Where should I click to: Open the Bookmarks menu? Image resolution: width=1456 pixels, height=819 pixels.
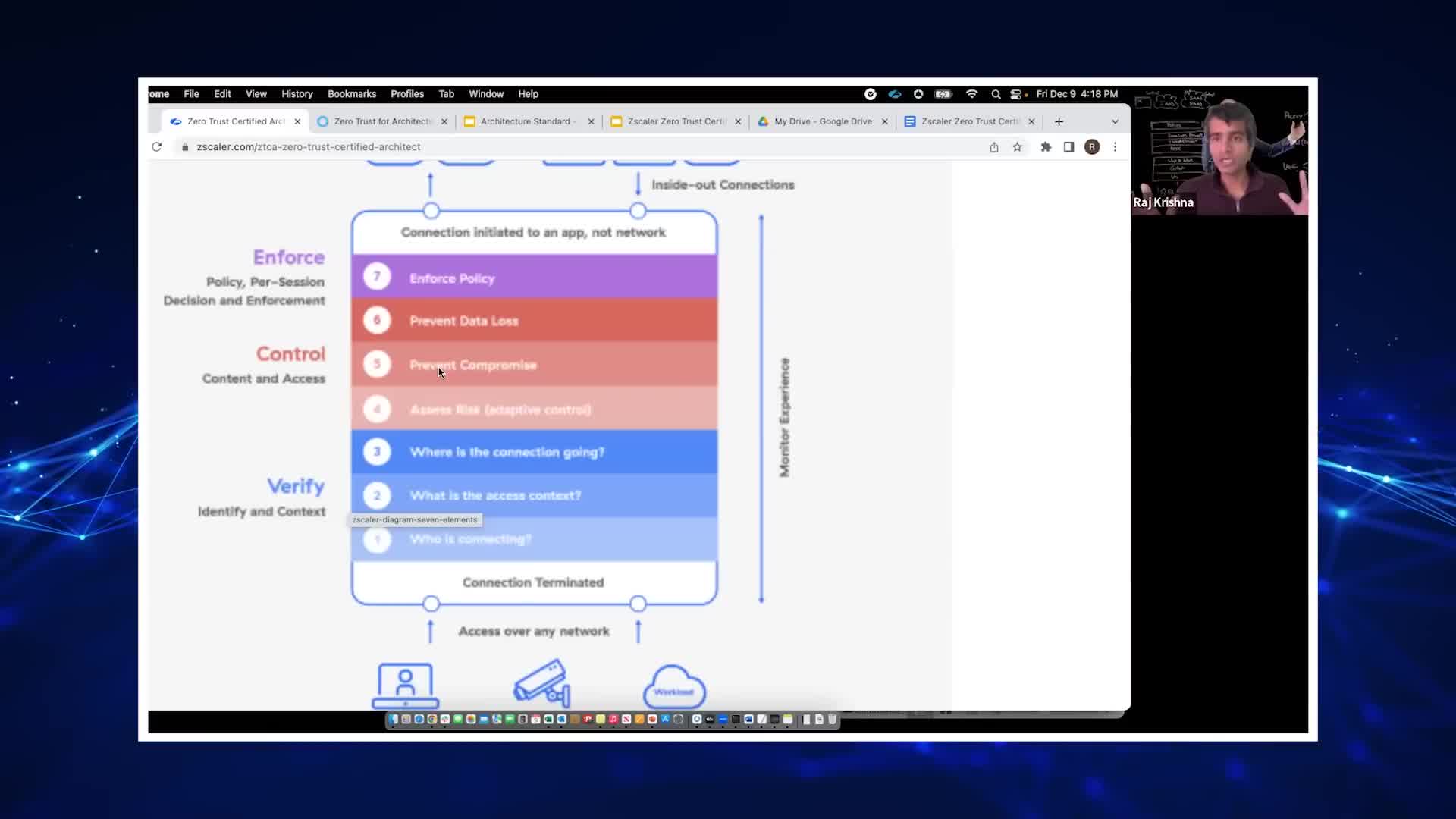coord(351,94)
